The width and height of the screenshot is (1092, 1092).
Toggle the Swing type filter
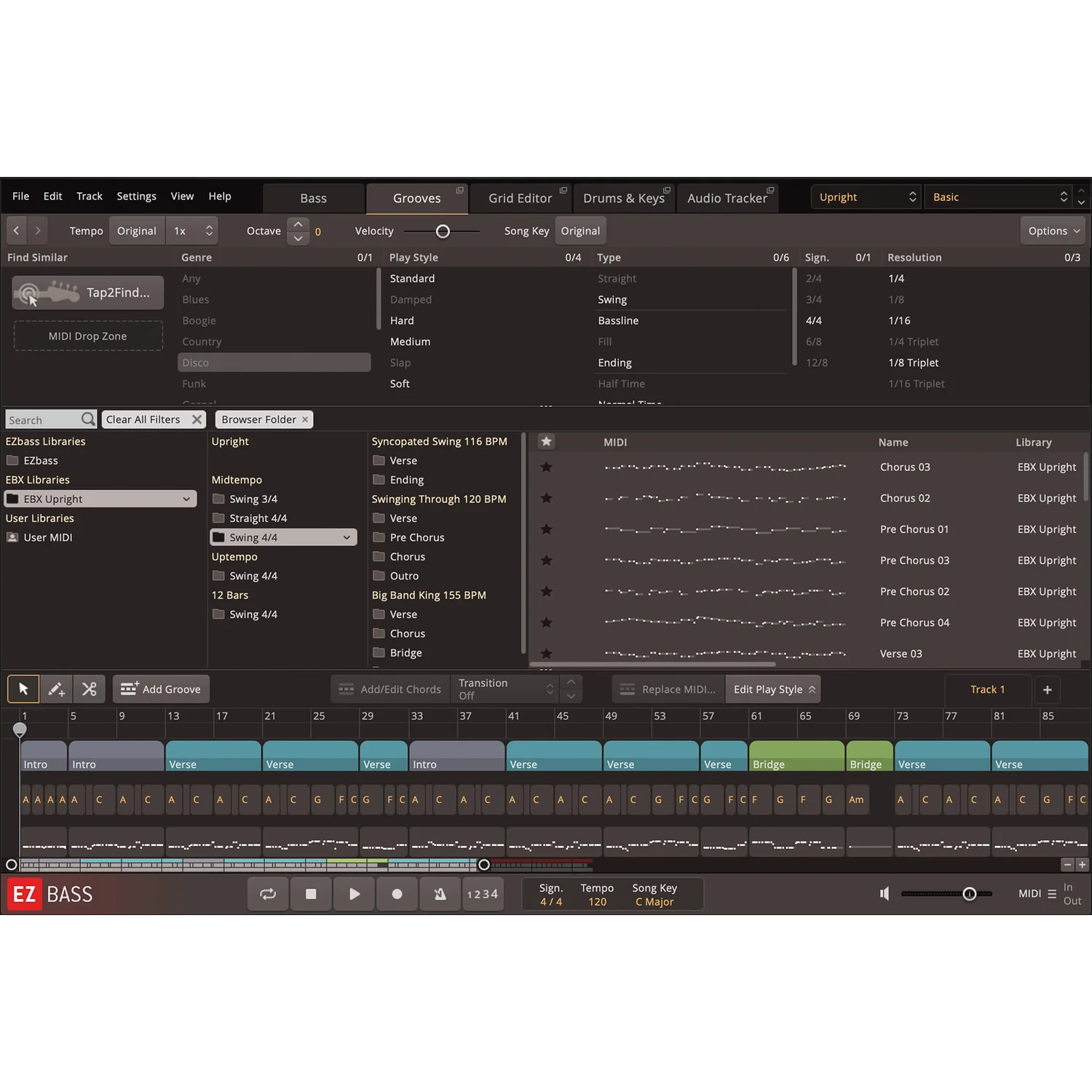coord(612,299)
